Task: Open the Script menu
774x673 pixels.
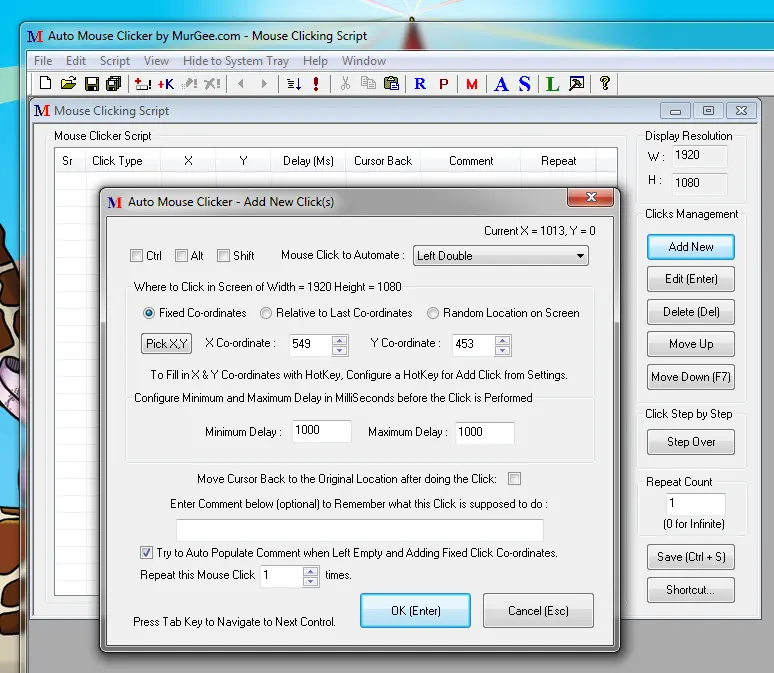Action: (115, 61)
